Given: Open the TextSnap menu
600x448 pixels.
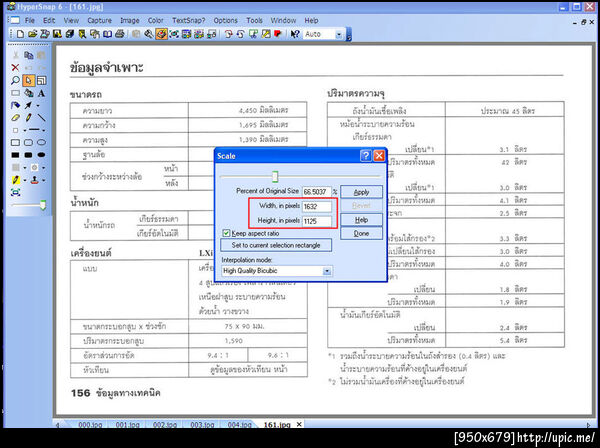Looking at the screenshot, I should point(189,21).
